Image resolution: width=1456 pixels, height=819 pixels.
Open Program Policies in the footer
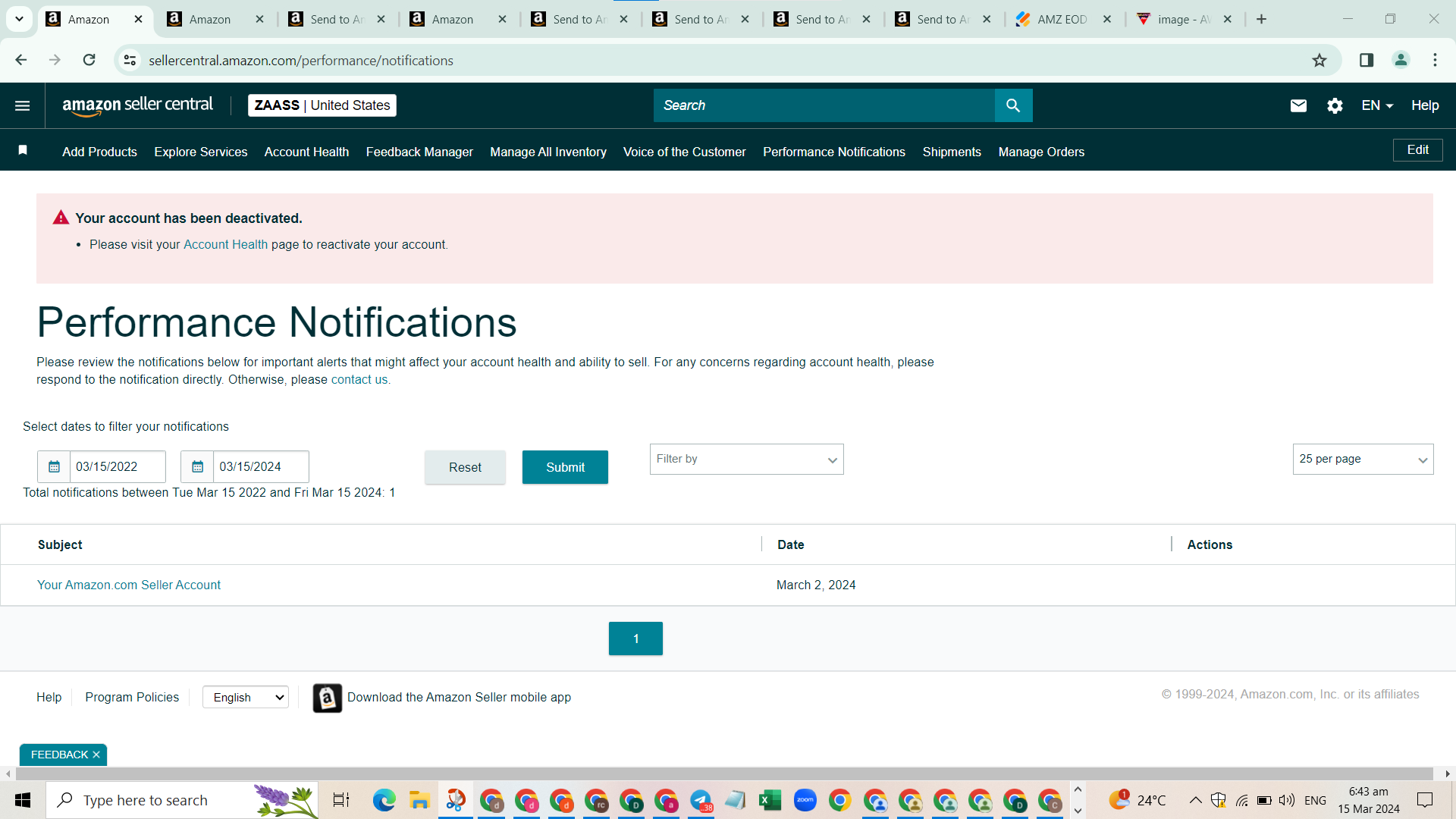click(x=132, y=697)
